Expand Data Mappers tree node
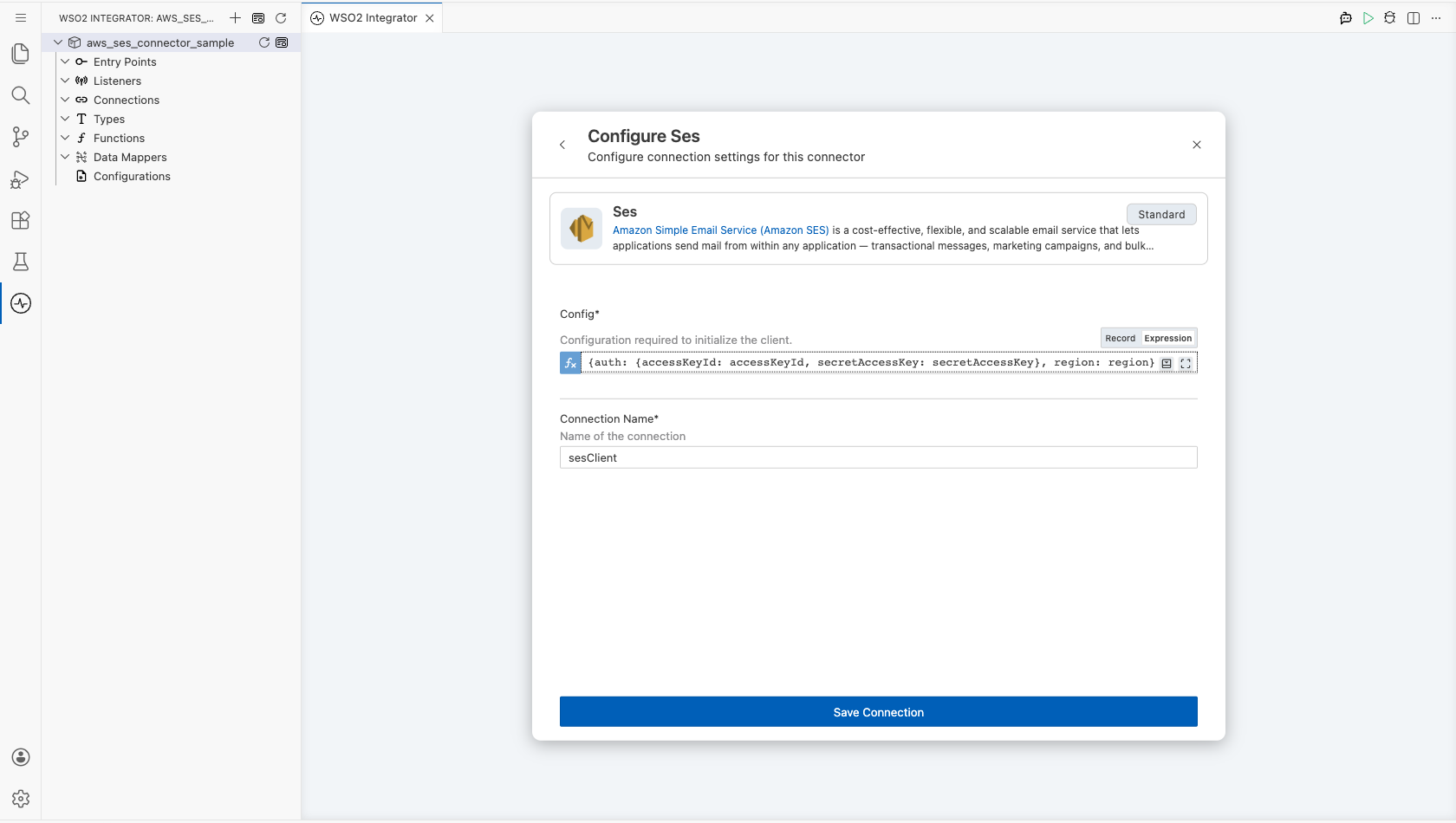 [x=65, y=157]
